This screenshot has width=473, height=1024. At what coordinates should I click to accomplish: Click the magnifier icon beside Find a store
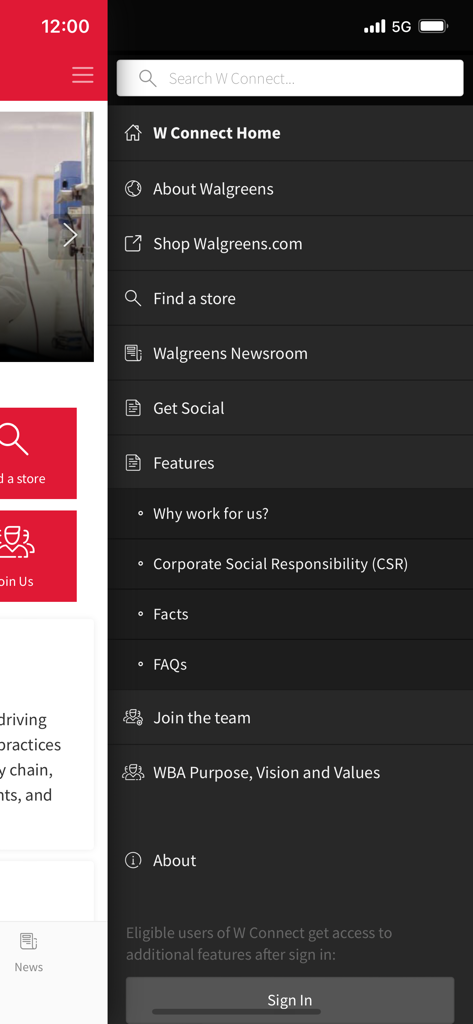point(133,298)
